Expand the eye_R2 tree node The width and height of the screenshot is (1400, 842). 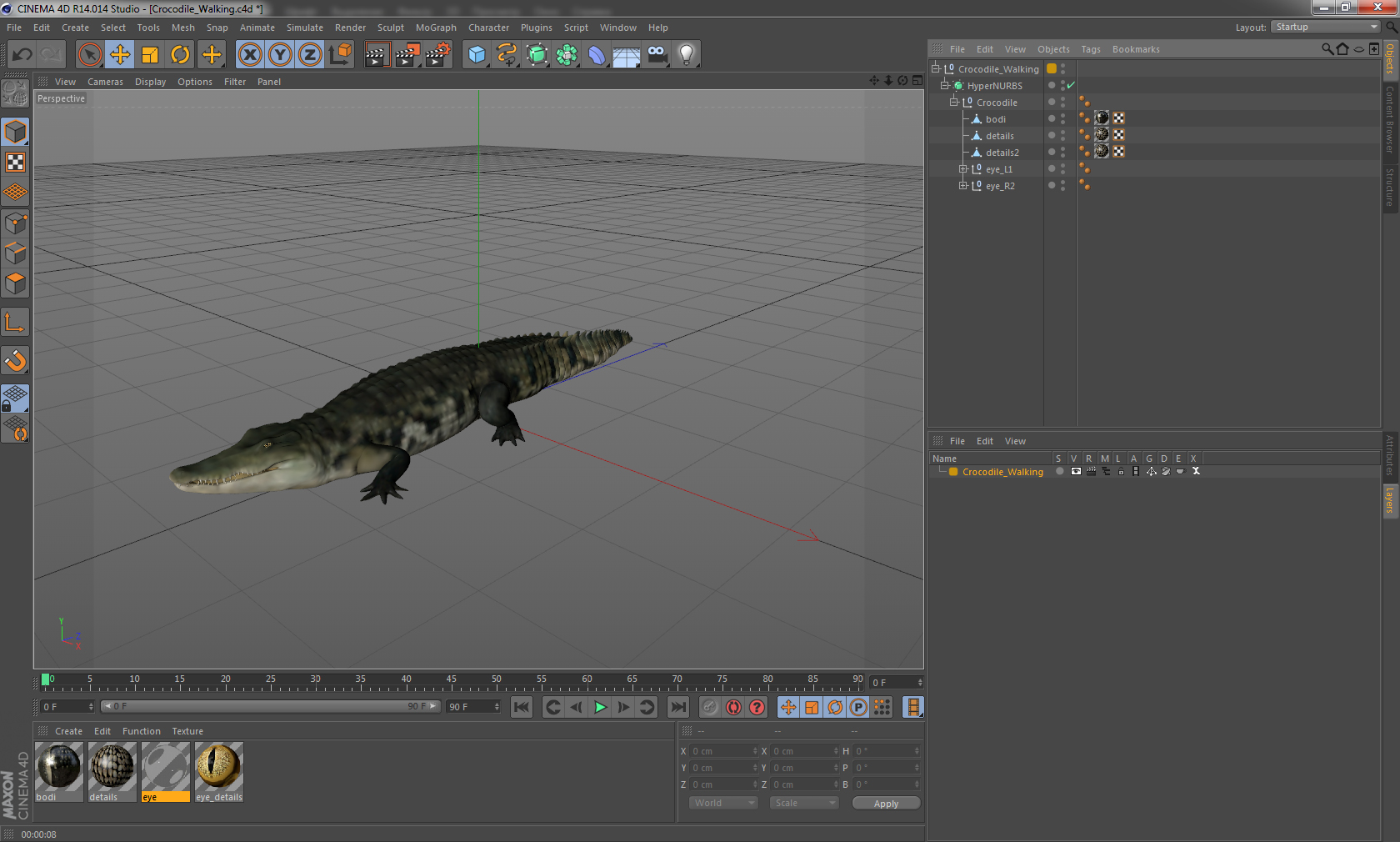pyautogui.click(x=963, y=185)
